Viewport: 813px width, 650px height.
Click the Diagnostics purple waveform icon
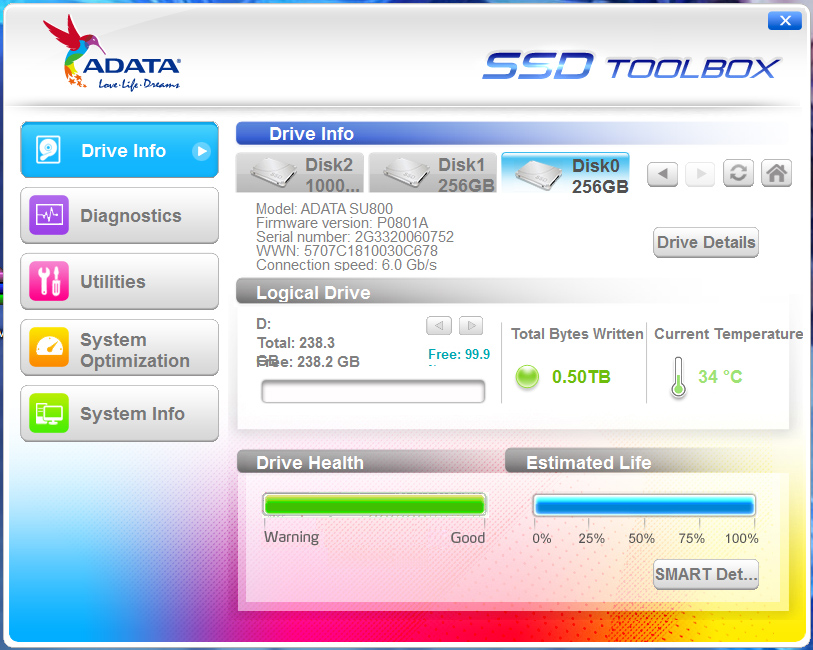pos(49,215)
